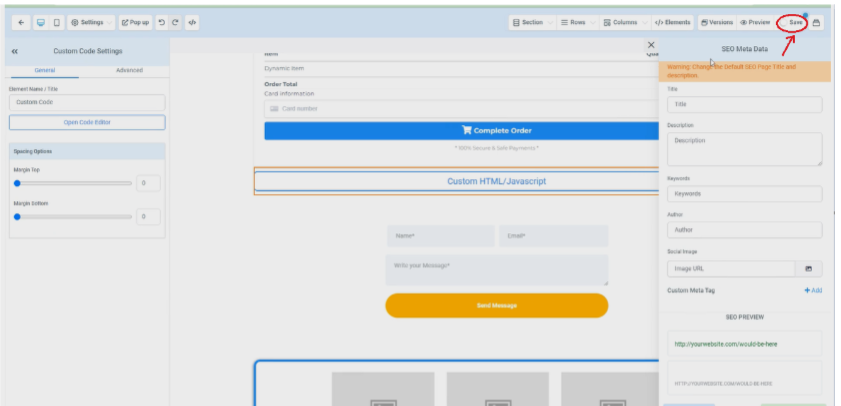The image size is (841, 406).
Task: Expand the Section dropdown
Action: (x=530, y=22)
